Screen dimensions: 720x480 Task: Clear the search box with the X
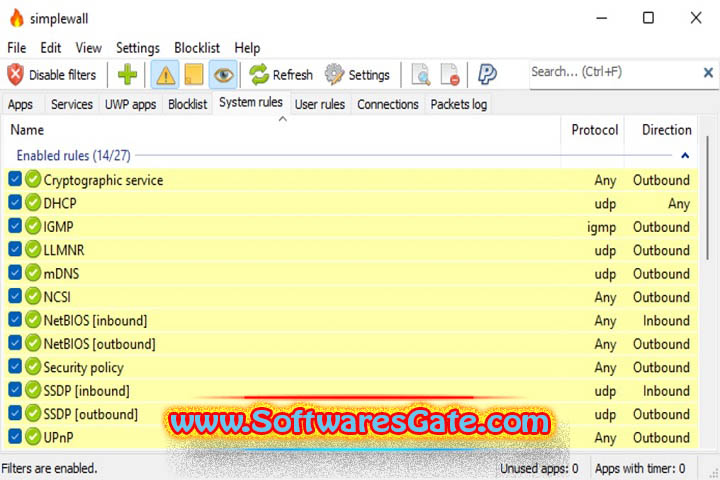(x=708, y=72)
